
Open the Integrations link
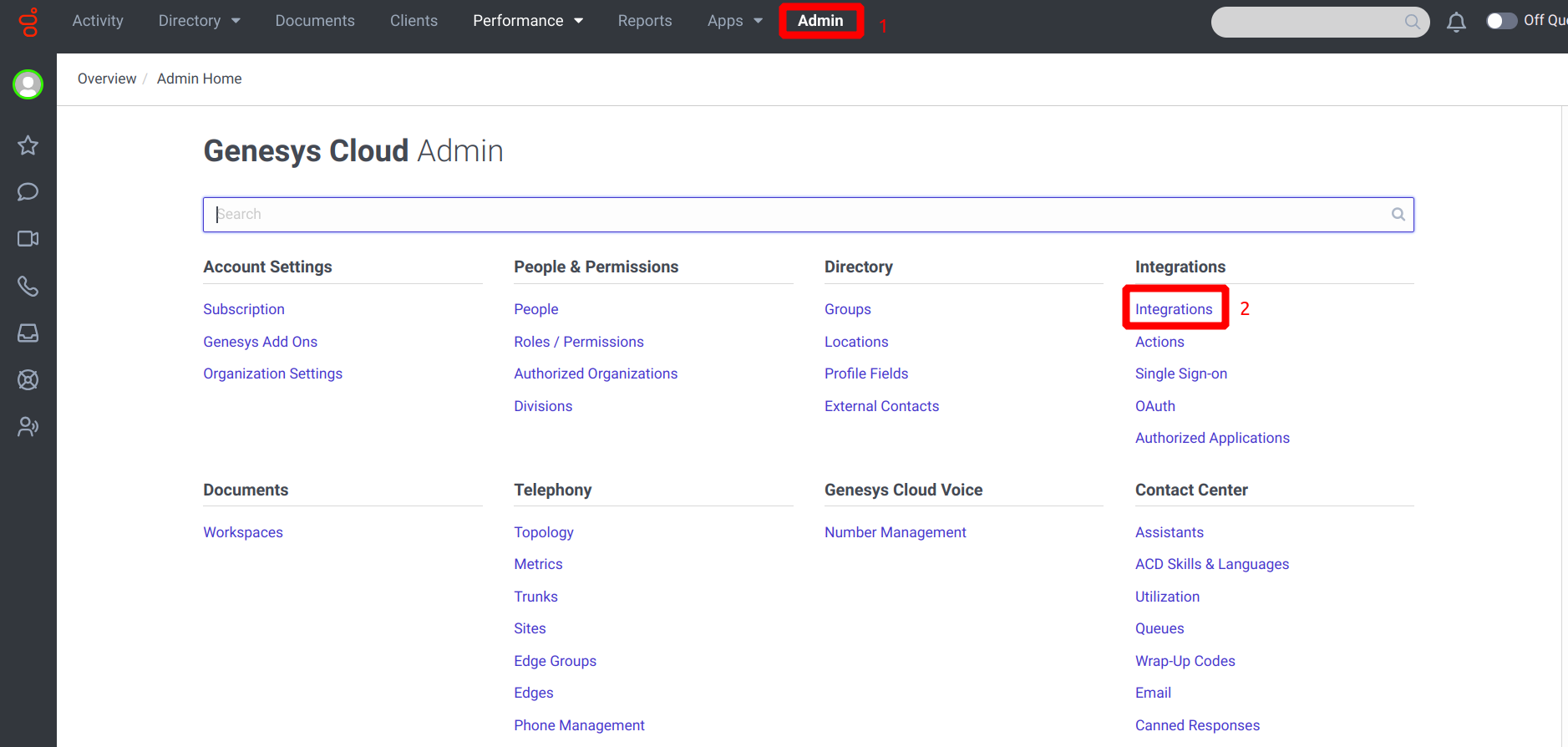pos(1174,309)
